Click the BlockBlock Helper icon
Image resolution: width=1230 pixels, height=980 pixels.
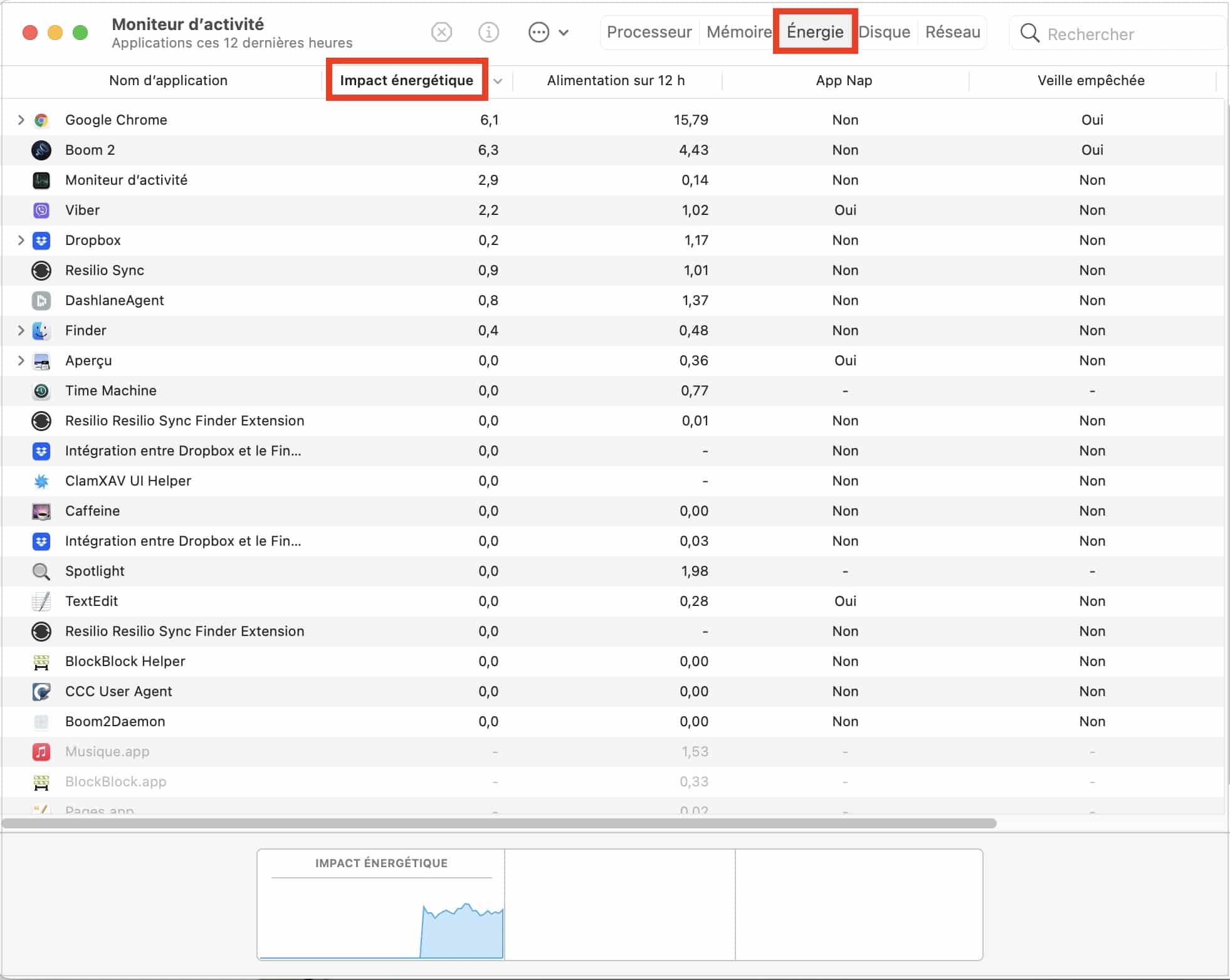pos(41,662)
